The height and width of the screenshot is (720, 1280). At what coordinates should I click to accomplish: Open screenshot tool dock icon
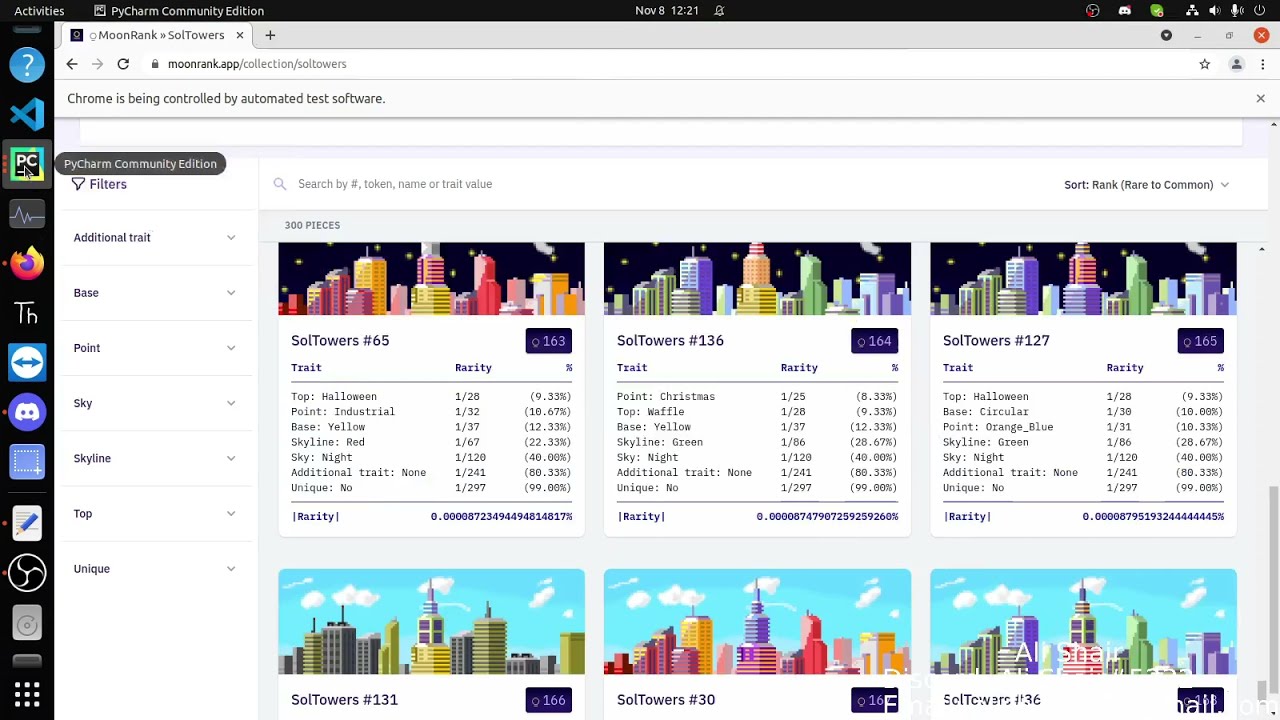[x=27, y=462]
